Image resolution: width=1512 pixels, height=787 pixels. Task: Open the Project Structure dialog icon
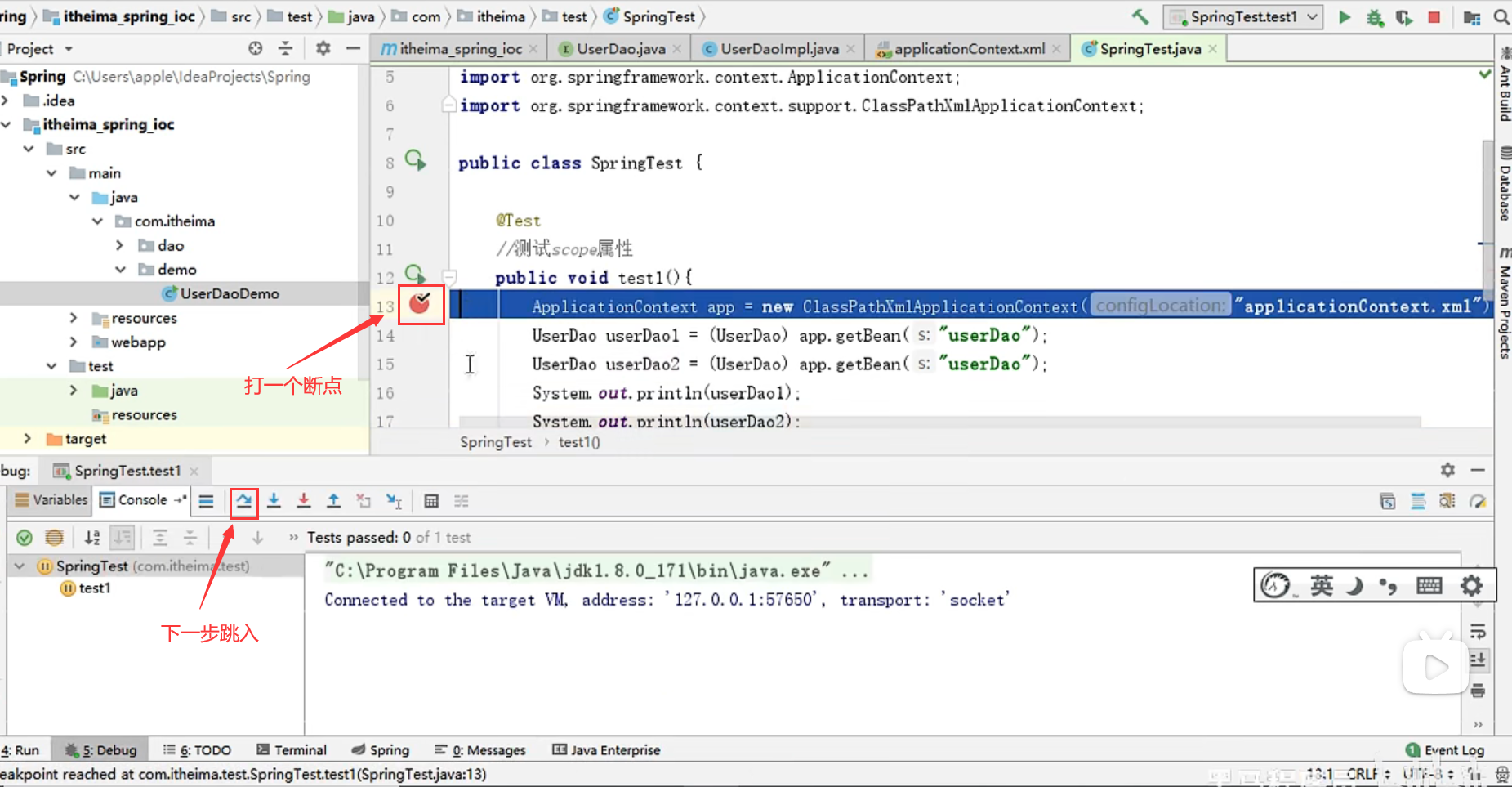(x=1472, y=17)
